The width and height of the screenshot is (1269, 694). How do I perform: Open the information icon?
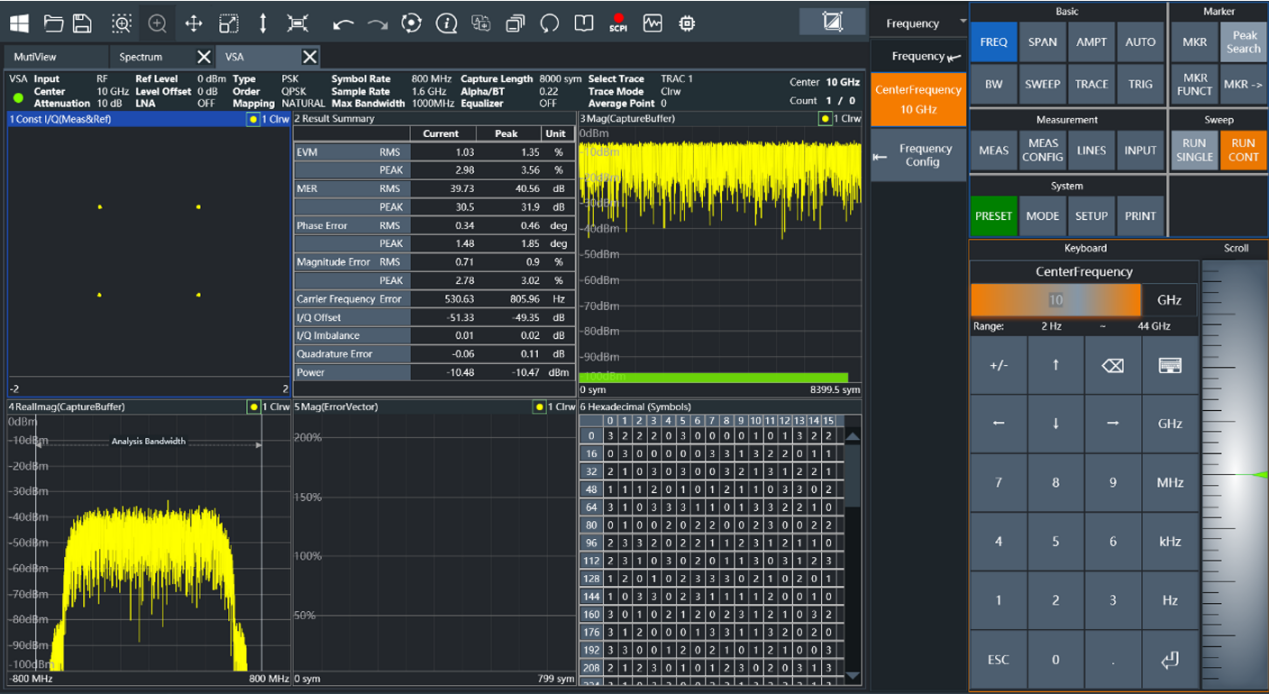446,22
